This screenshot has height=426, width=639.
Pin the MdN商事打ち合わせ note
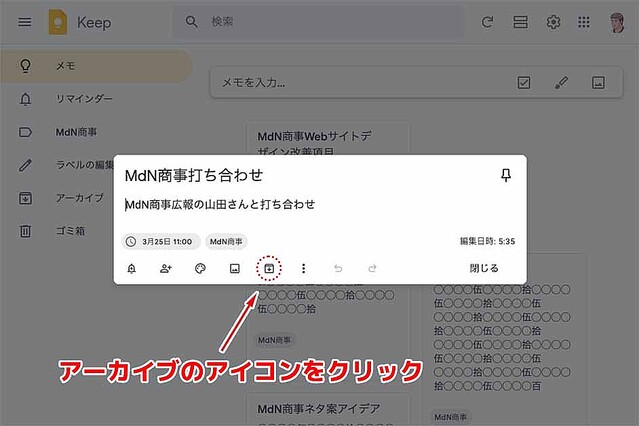click(x=506, y=175)
